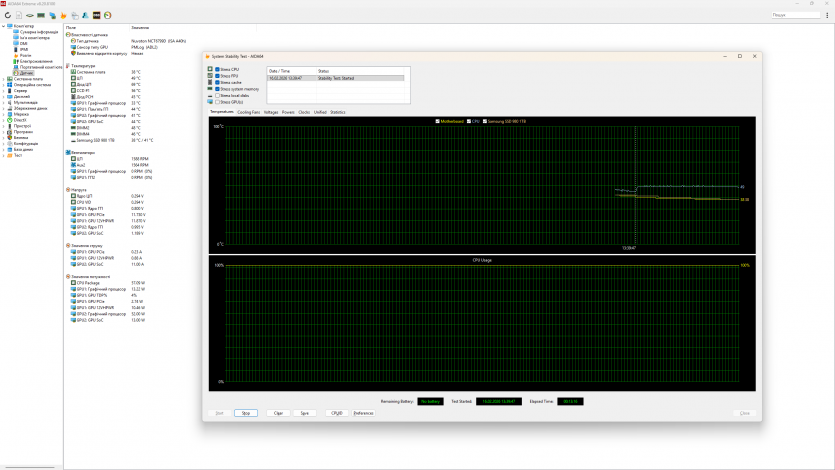Toggle the Motherboard graph legend checkbox
Screen dimensions: 835x470
pyautogui.click(x=438, y=121)
